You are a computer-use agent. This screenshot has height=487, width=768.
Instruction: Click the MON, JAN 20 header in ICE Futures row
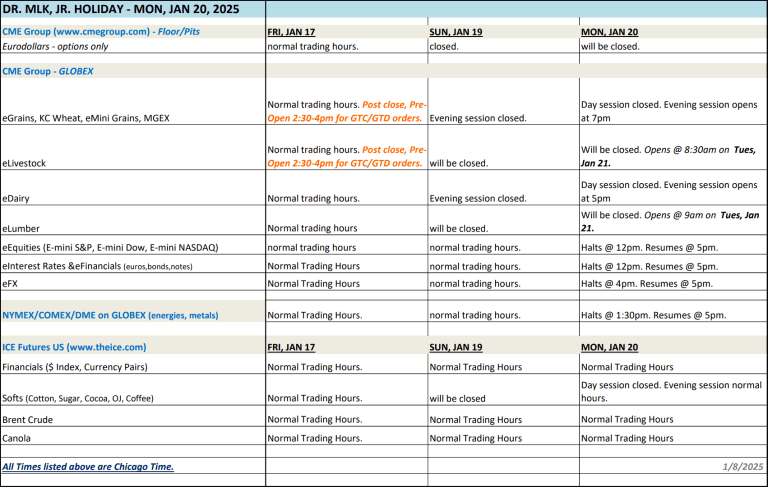click(609, 347)
